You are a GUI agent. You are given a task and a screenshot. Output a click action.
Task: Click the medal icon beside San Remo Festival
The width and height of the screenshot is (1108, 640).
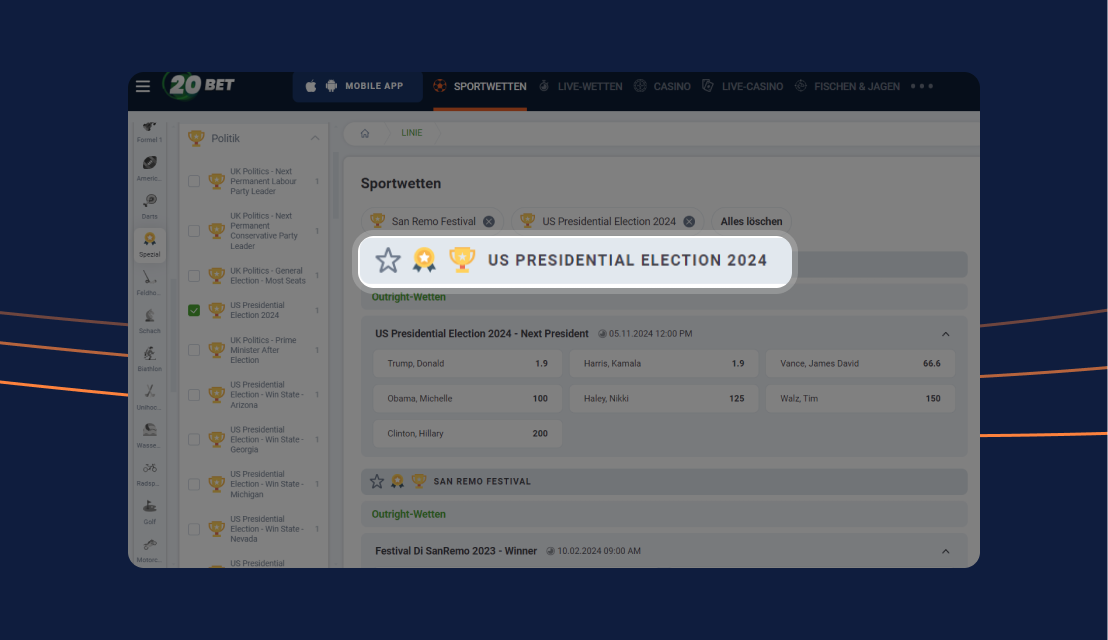point(398,482)
